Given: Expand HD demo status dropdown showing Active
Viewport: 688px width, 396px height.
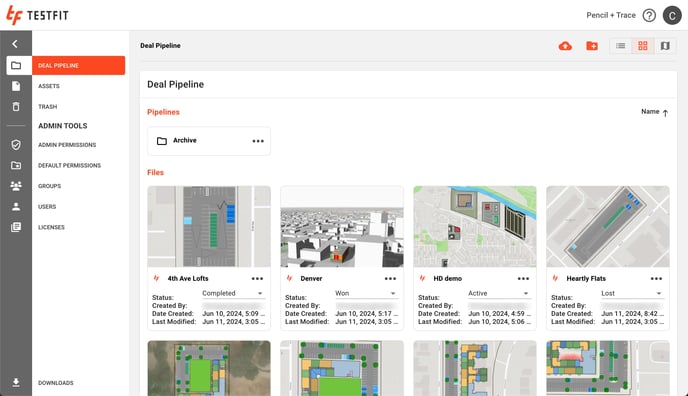Looking at the screenshot, I should (x=498, y=293).
